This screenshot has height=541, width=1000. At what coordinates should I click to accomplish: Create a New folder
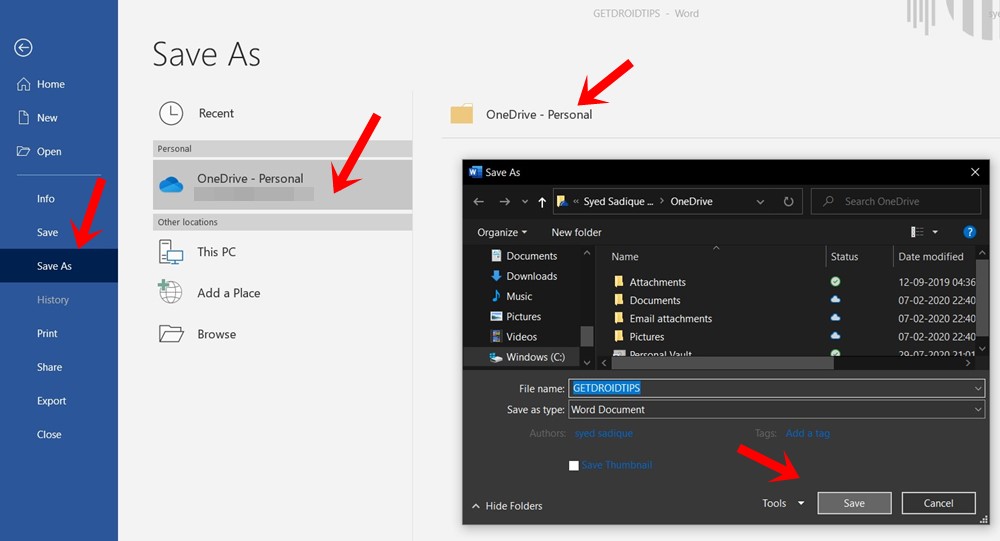[576, 232]
